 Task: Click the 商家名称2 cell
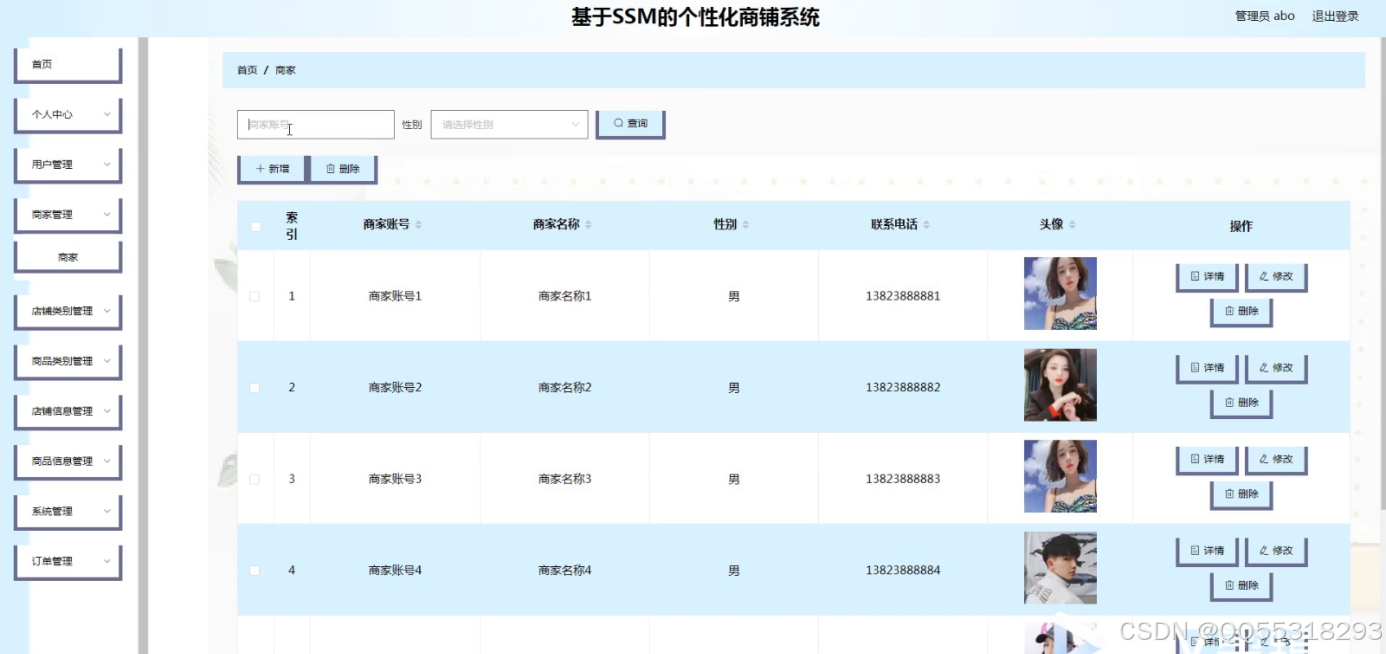[x=565, y=387]
